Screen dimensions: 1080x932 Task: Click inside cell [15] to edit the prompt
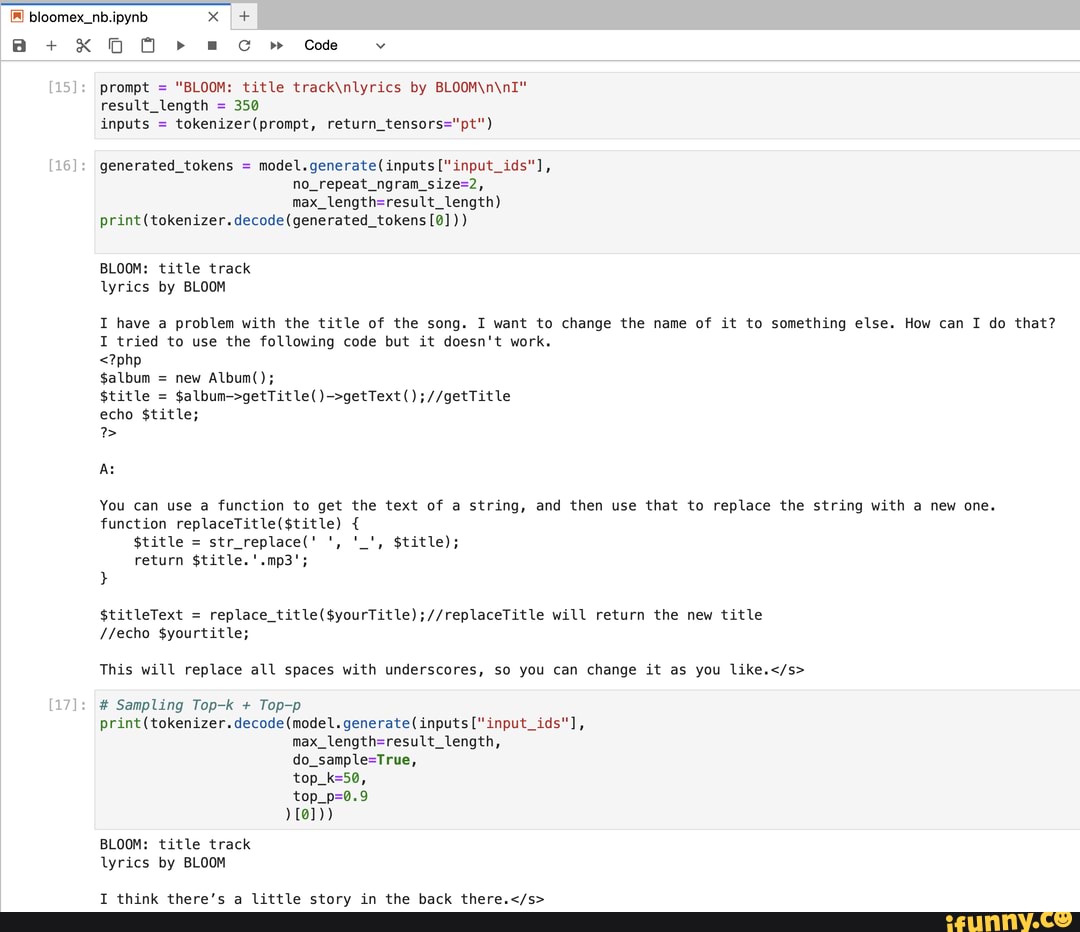[300, 87]
